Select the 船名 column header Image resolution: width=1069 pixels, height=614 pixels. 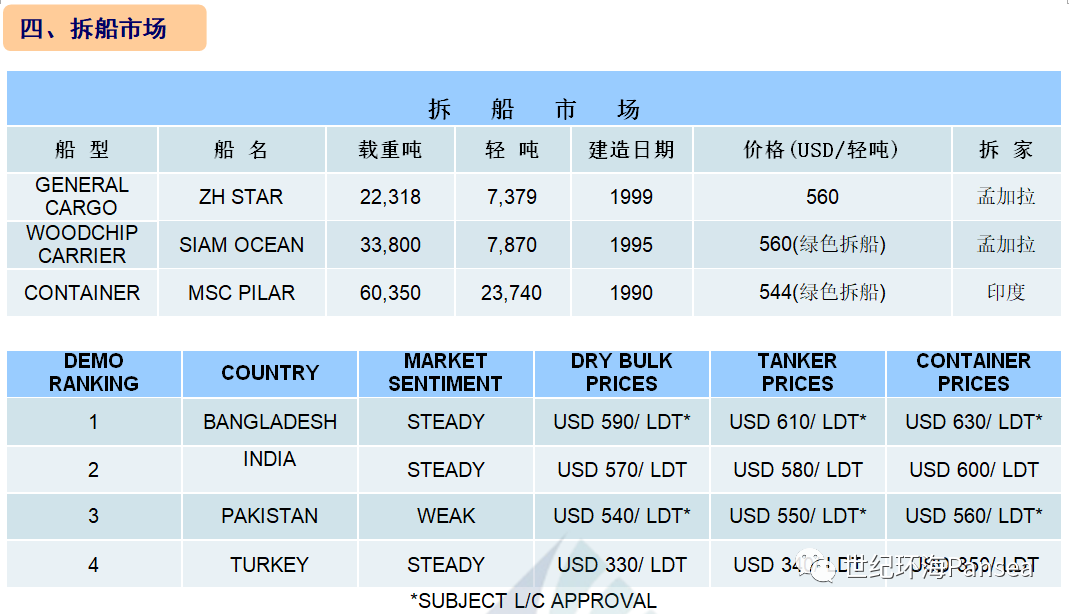coord(241,149)
